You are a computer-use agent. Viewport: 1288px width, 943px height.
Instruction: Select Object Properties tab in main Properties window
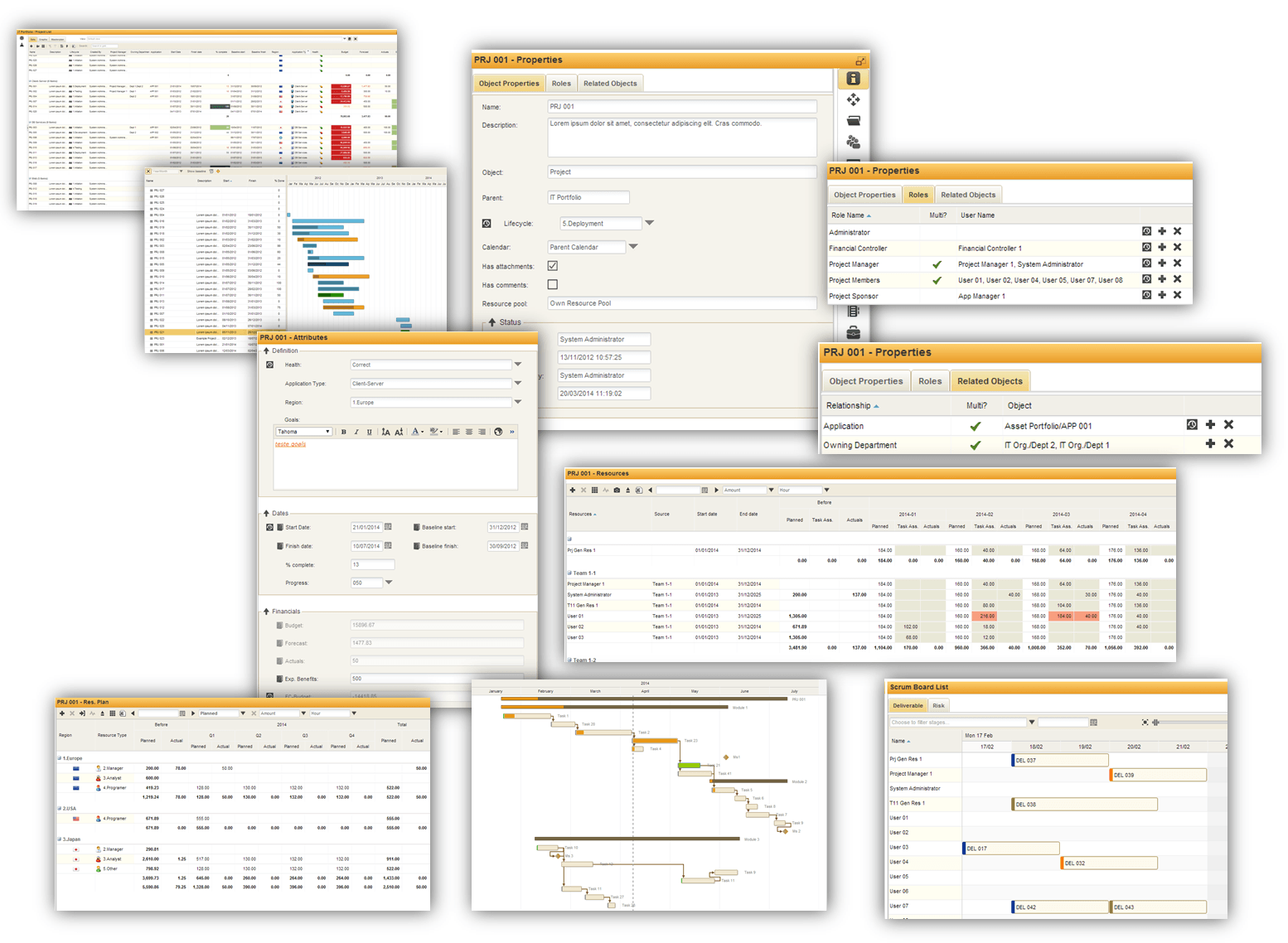point(509,83)
